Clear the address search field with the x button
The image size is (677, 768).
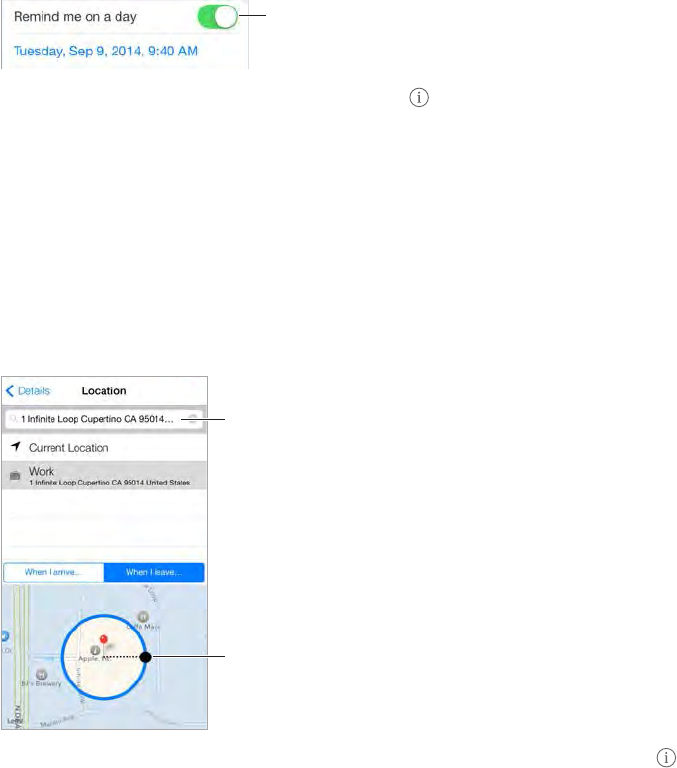coord(193,419)
